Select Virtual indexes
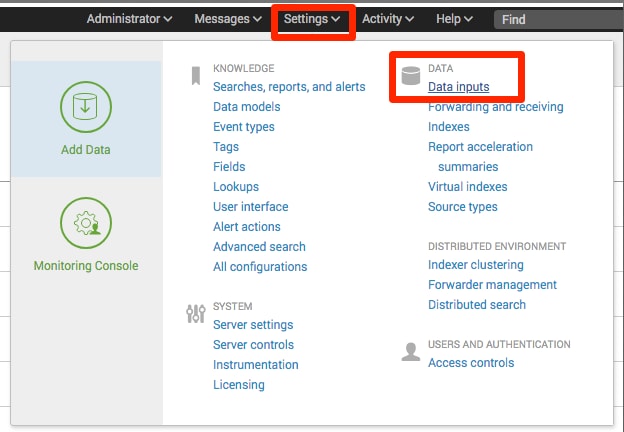 click(468, 187)
